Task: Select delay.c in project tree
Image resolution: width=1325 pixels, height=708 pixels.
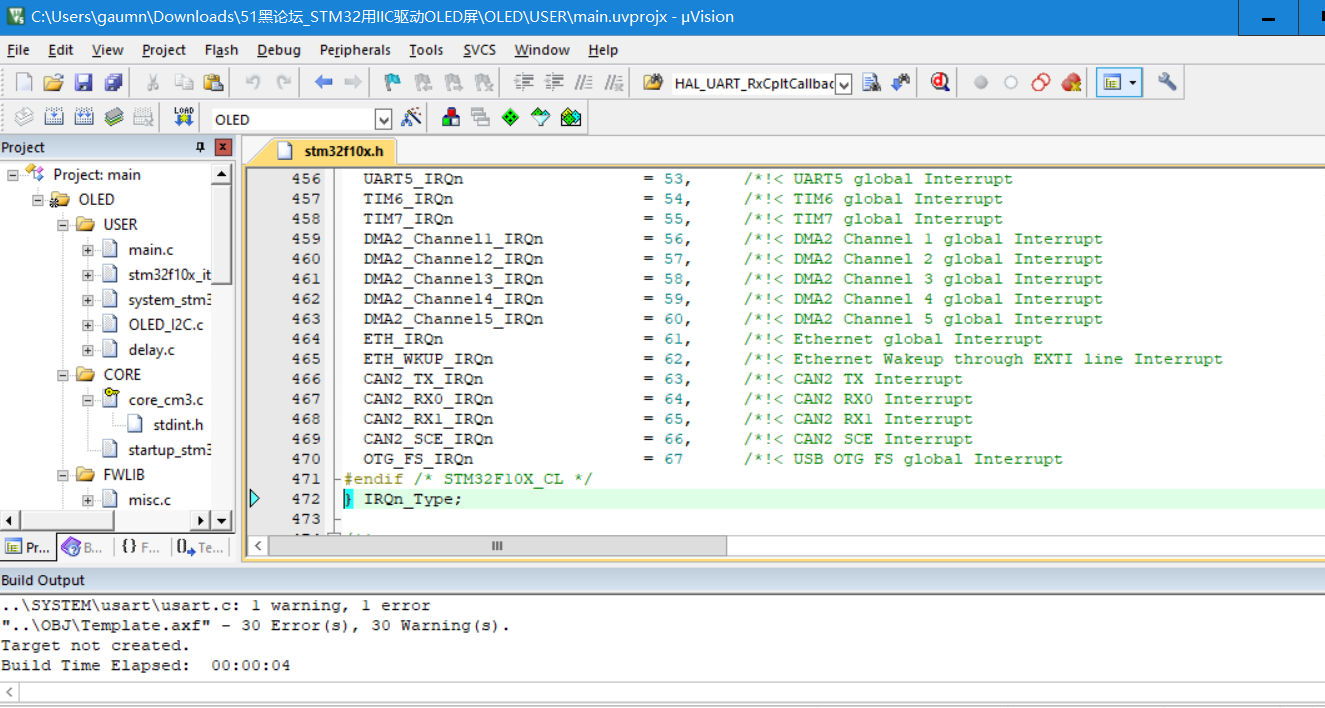Action: click(151, 350)
